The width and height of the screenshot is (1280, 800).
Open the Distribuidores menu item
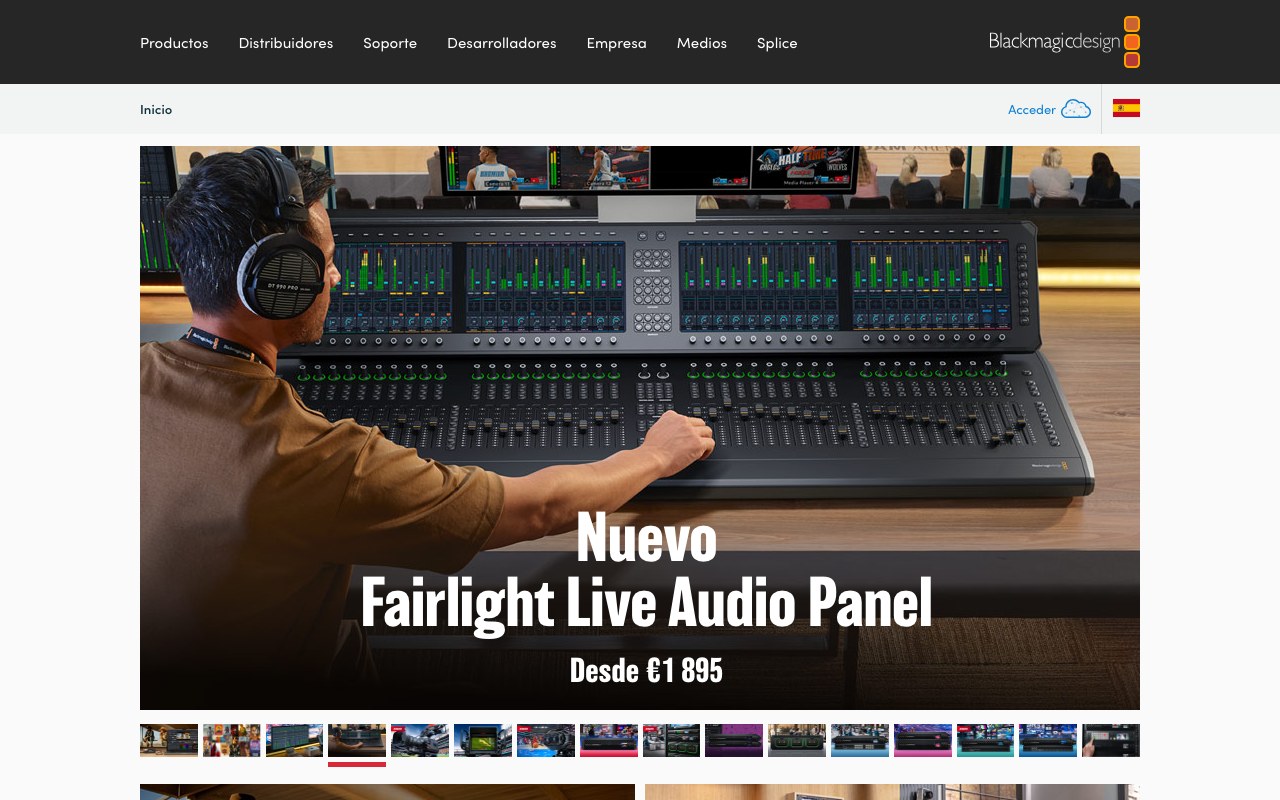tap(286, 43)
